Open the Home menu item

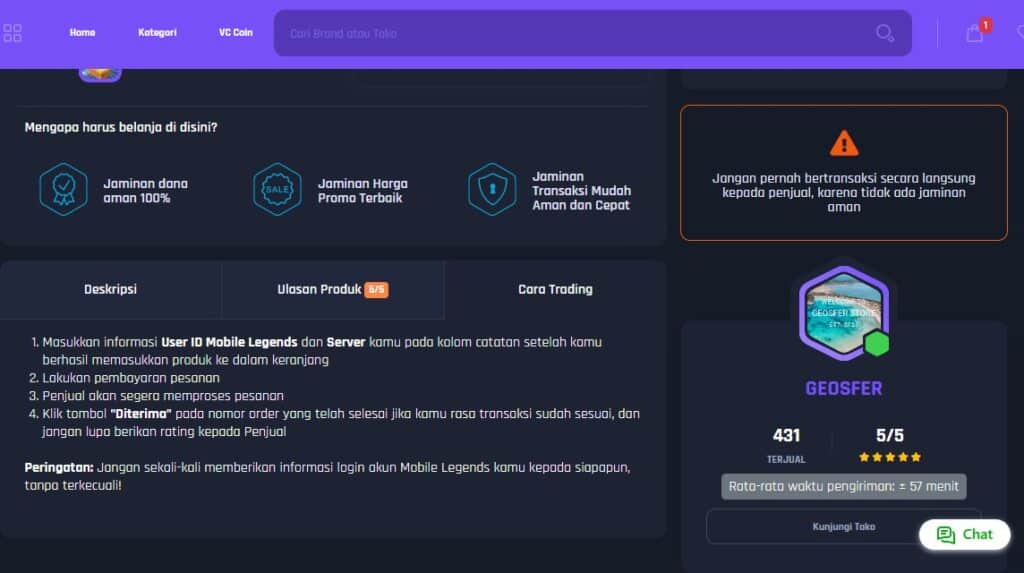(82, 33)
